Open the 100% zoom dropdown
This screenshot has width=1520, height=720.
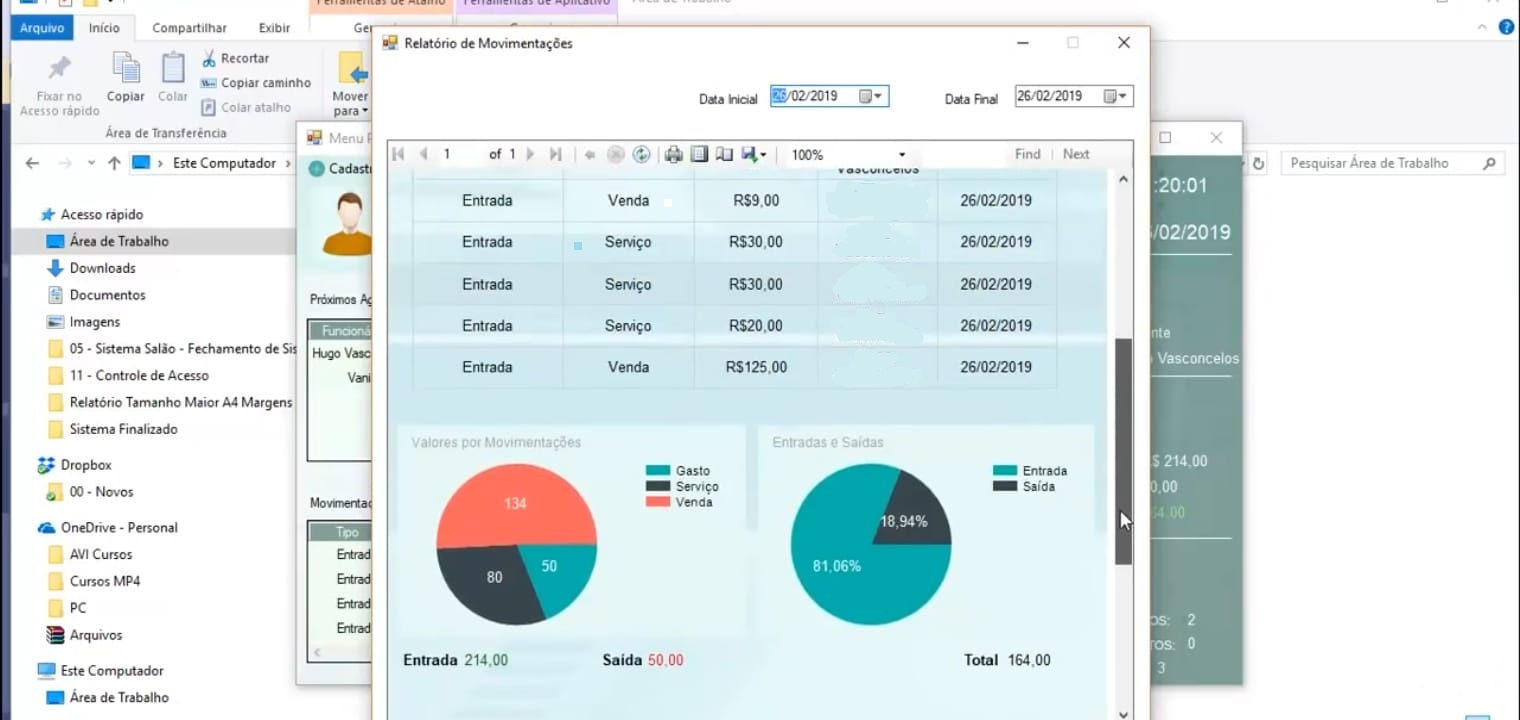[901, 155]
